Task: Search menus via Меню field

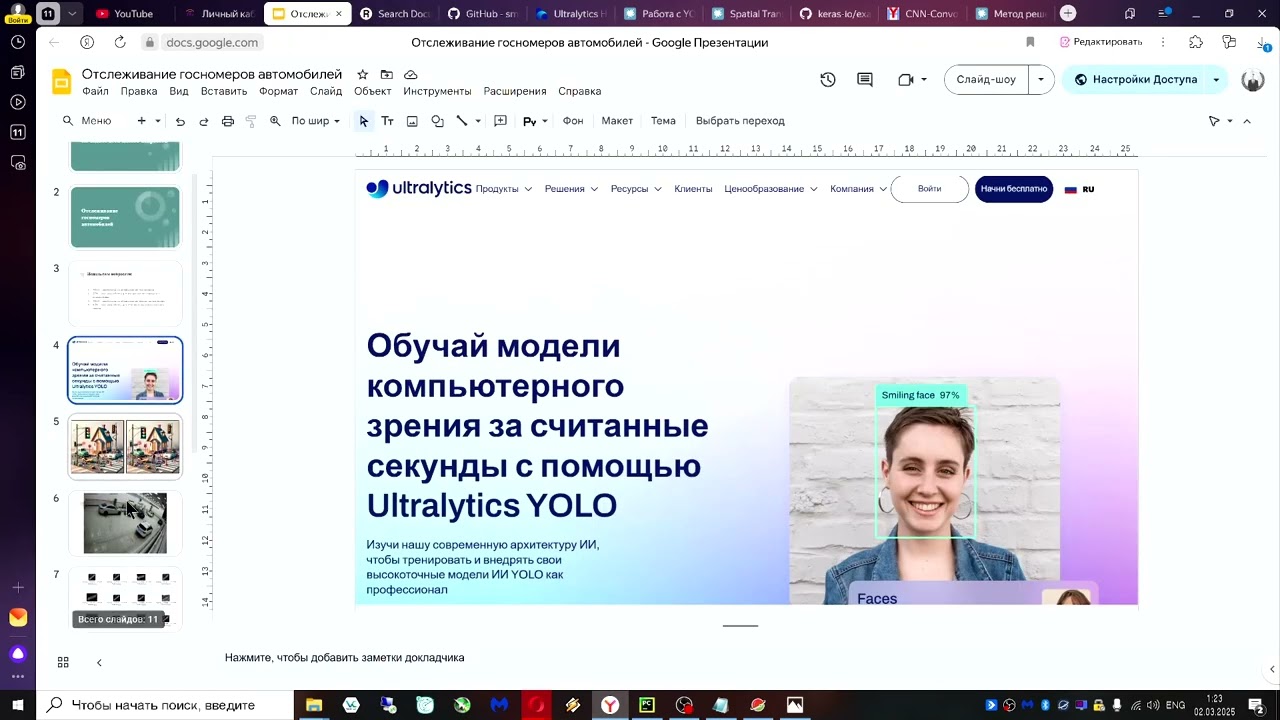Action: [88, 121]
